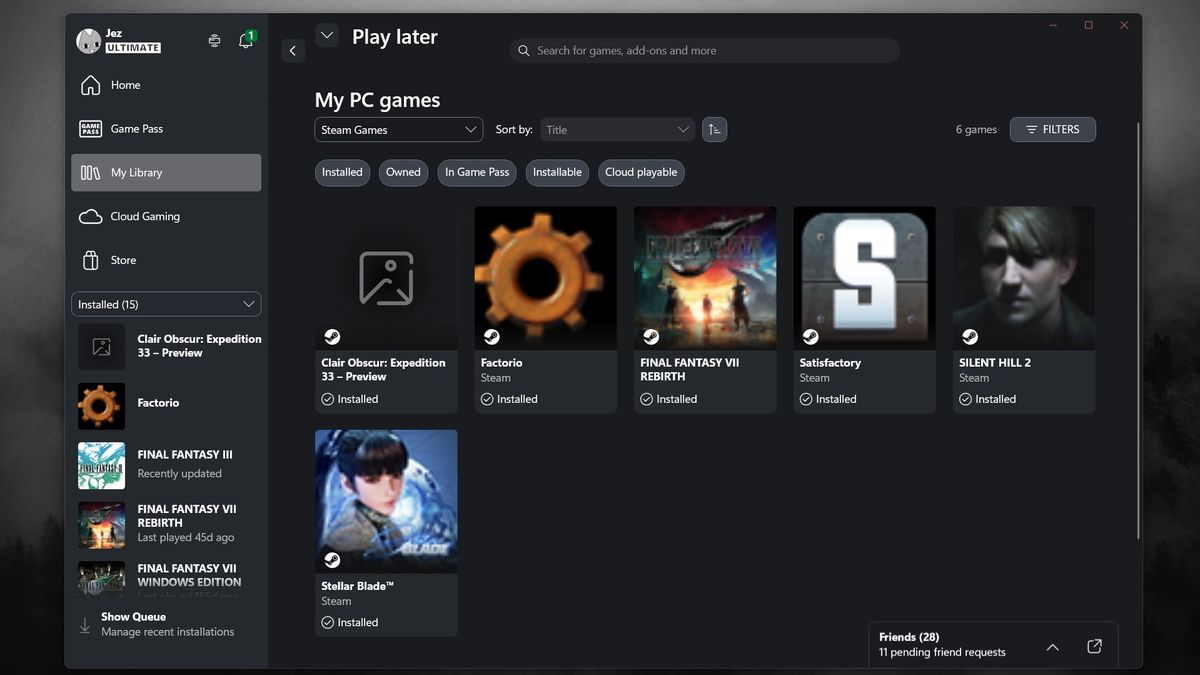Expand the Sort by Title dropdown

(x=618, y=130)
